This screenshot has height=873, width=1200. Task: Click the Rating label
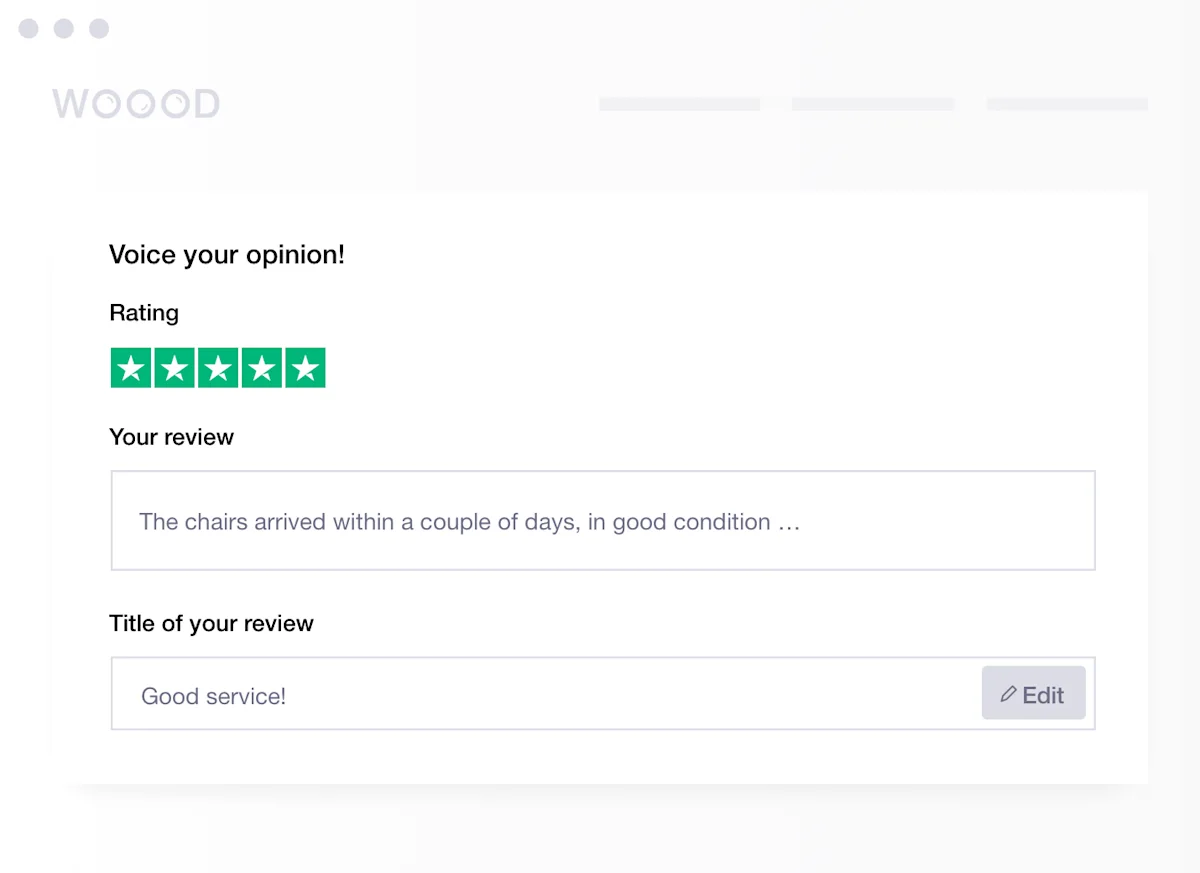[x=144, y=313]
